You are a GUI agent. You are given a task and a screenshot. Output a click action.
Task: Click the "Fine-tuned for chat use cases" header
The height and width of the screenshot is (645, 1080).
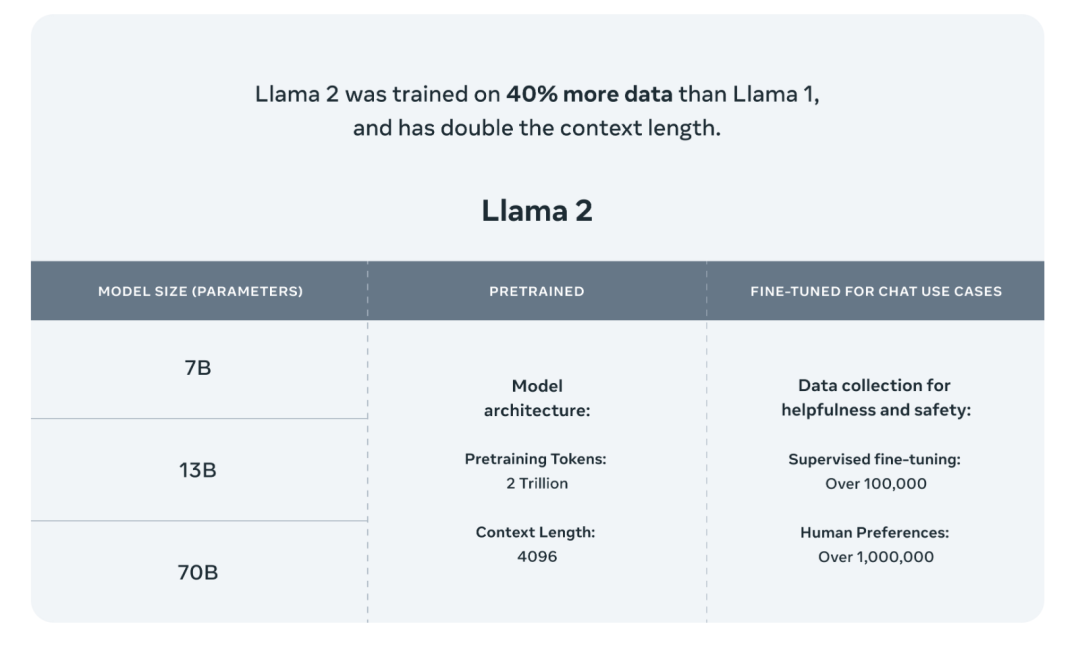(876, 291)
